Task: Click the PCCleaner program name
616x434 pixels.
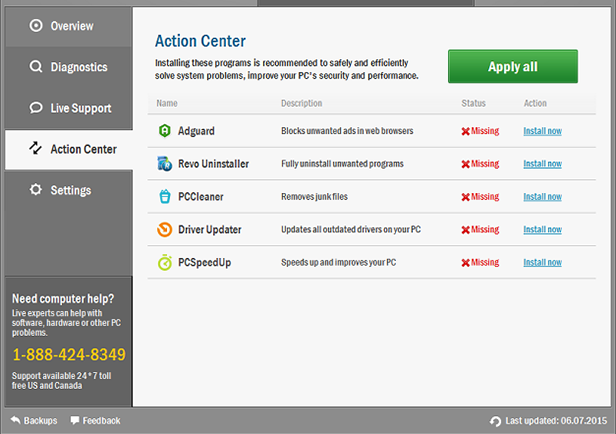Action: coord(201,197)
